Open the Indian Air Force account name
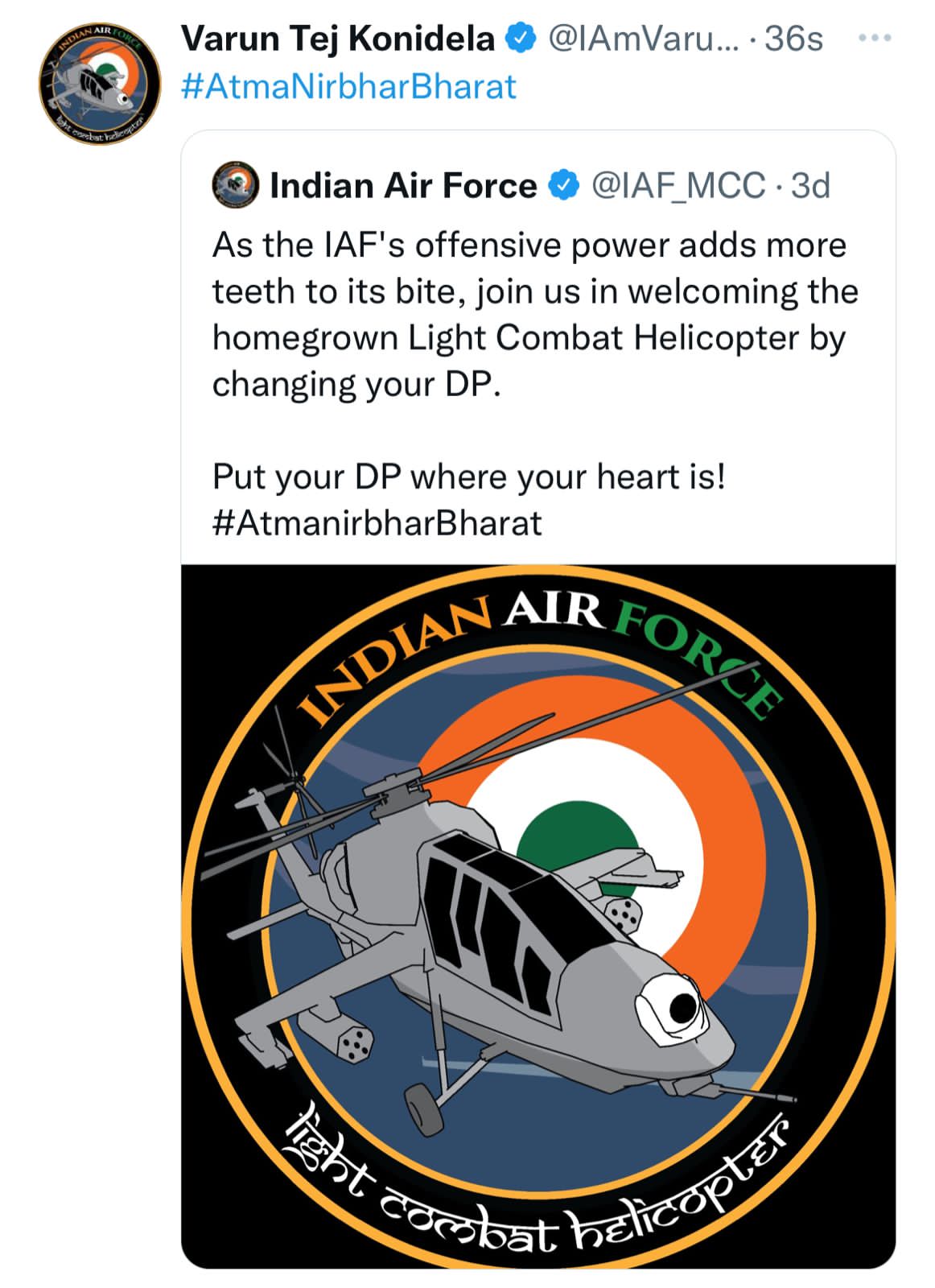Viewport: 935px width, 1288px height. pyautogui.click(x=403, y=186)
